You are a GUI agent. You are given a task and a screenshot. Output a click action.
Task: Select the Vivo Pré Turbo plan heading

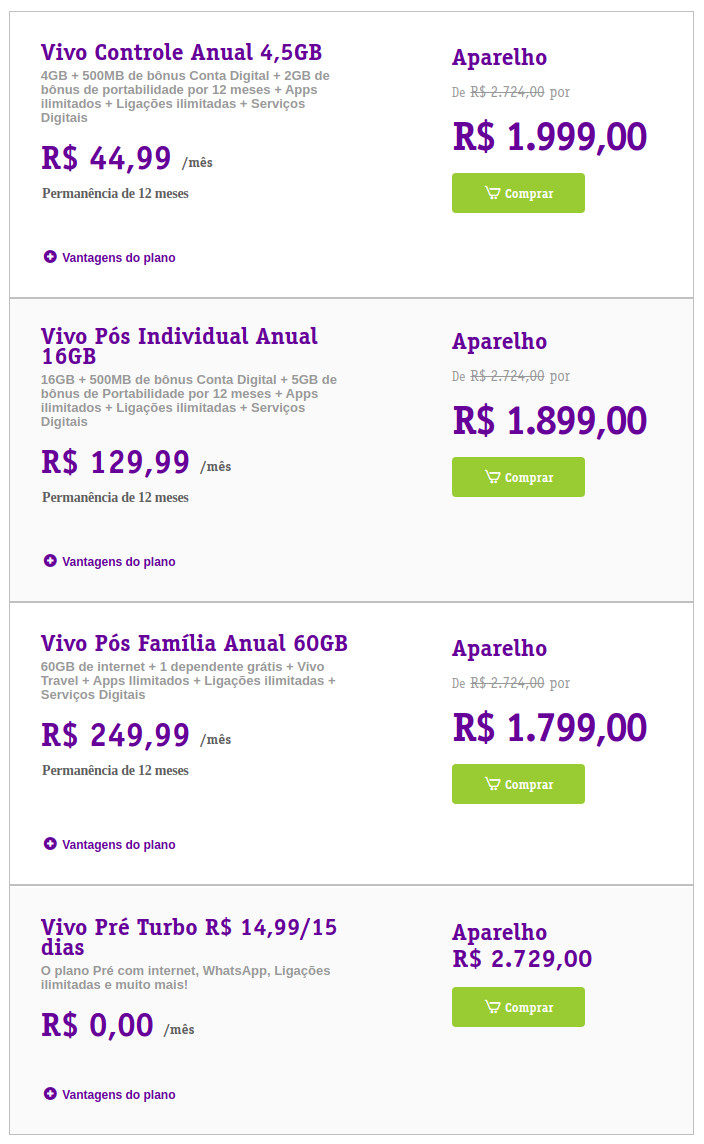(x=188, y=937)
